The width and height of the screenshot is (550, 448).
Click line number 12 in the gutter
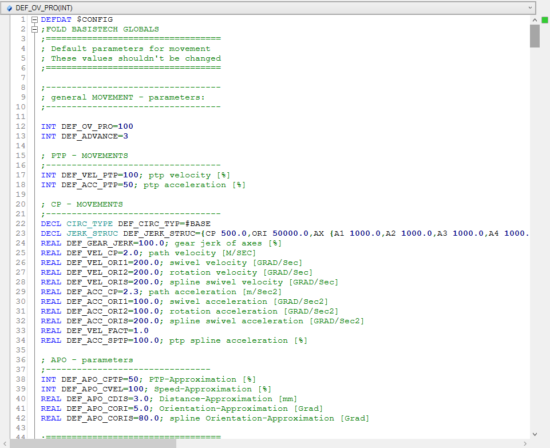20,126
